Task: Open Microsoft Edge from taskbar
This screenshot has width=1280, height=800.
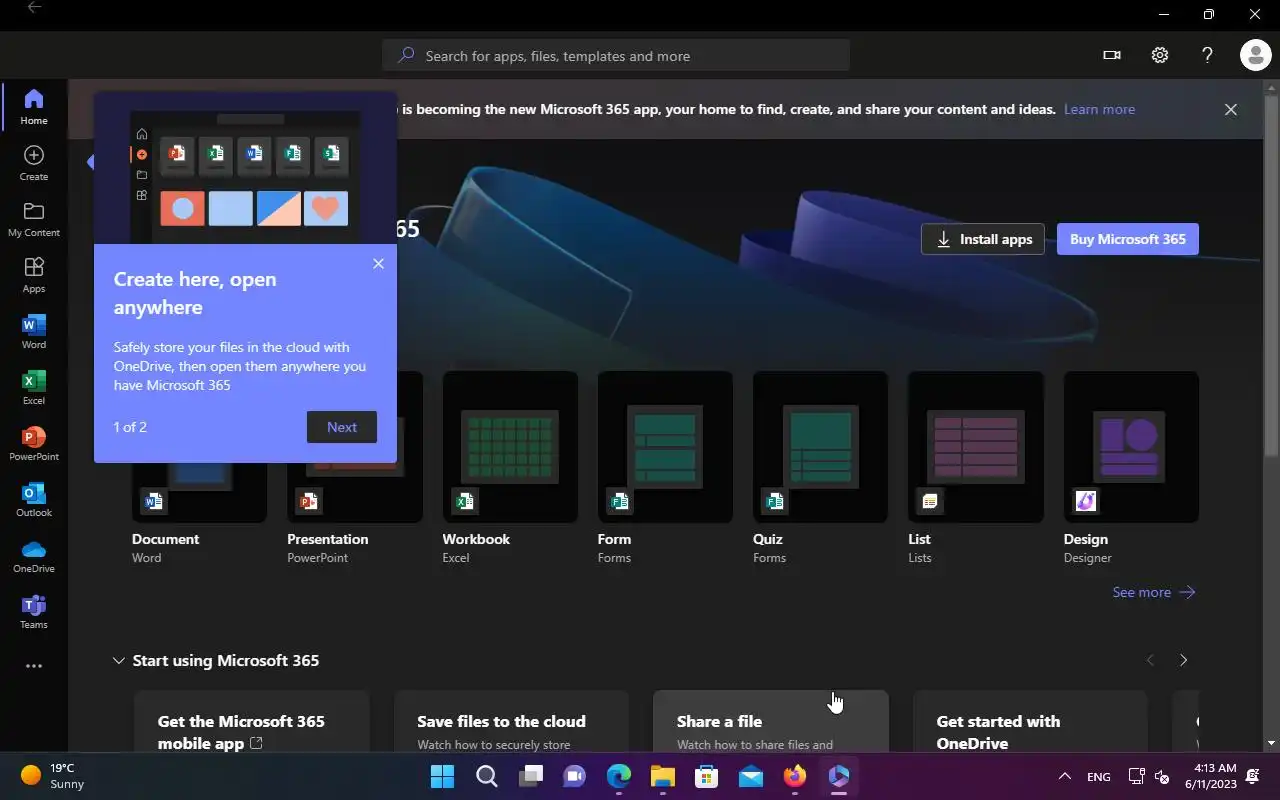Action: [x=619, y=776]
